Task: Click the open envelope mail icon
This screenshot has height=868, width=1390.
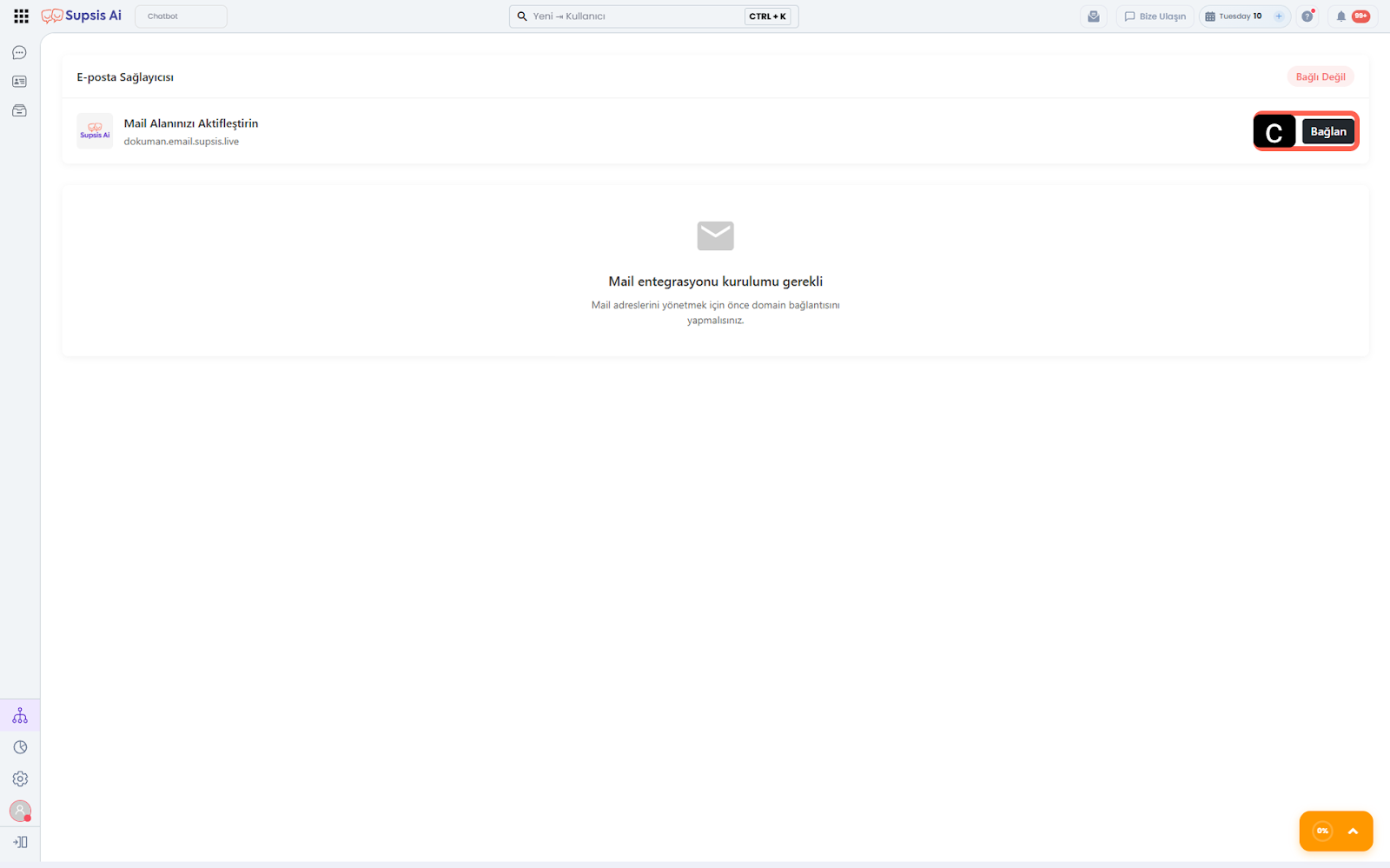Action: point(1094,17)
